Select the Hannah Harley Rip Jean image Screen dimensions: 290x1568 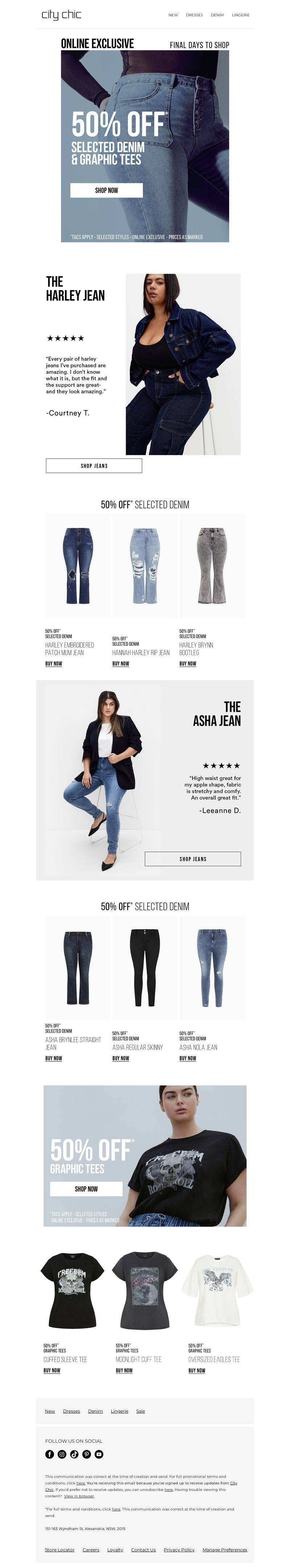tap(145, 566)
